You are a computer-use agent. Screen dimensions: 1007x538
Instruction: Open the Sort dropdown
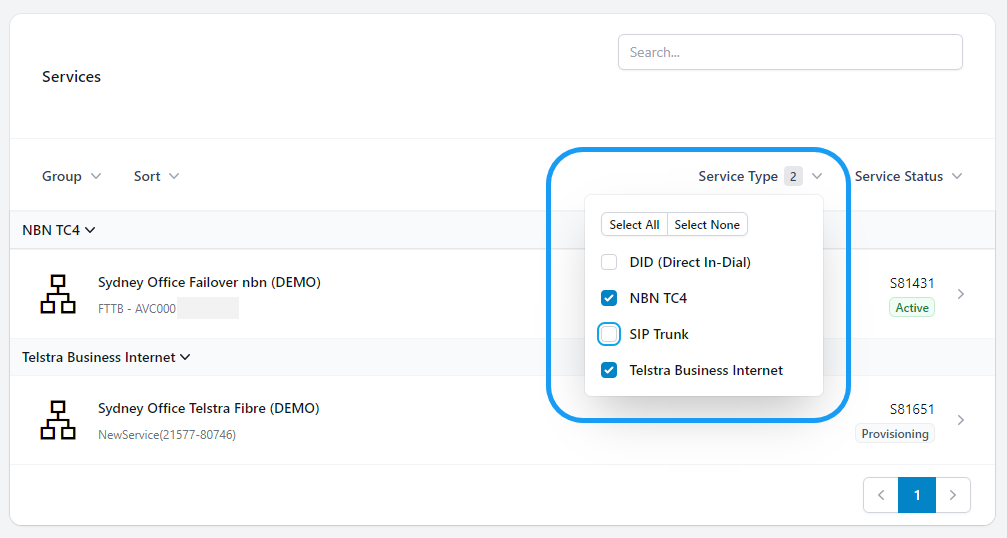tap(156, 176)
